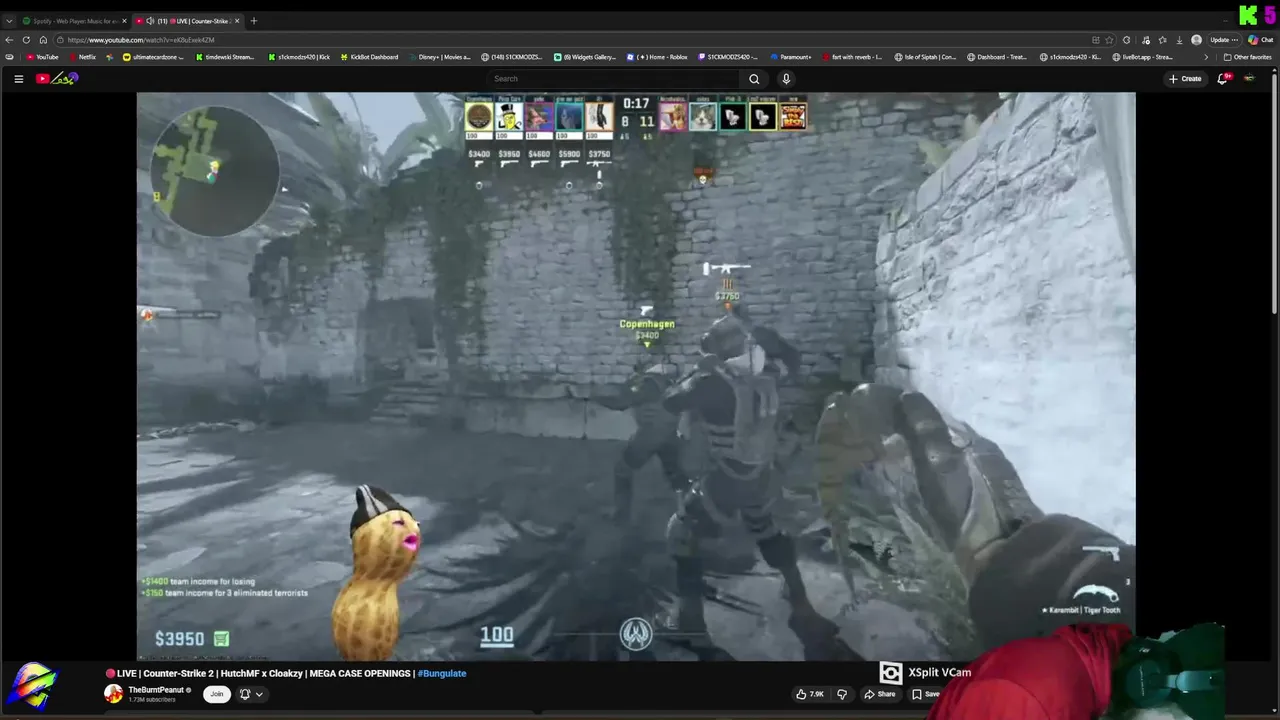Open the YouTube hamburger guide menu

pyautogui.click(x=18, y=79)
